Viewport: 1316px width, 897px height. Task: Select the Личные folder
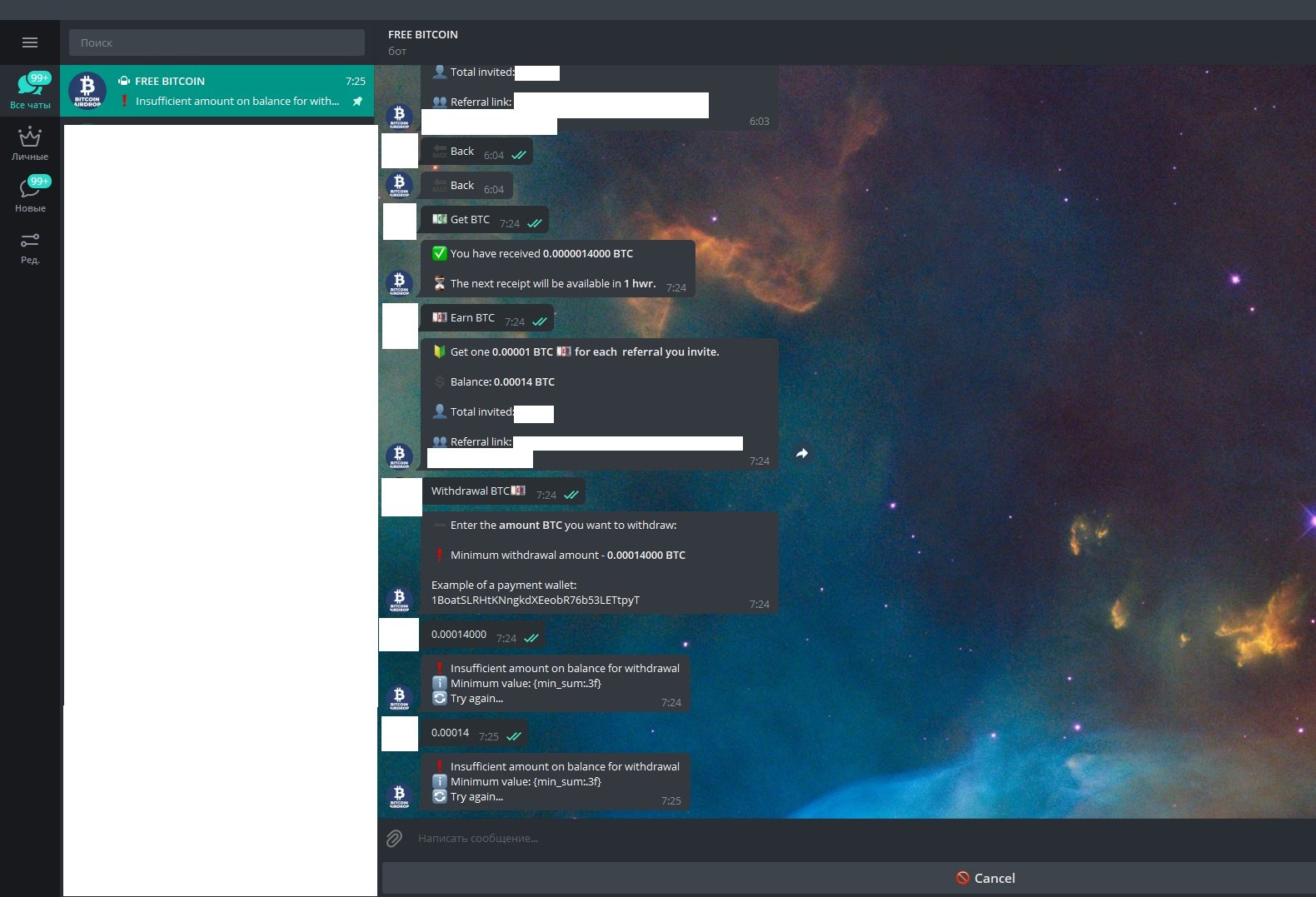pos(30,142)
